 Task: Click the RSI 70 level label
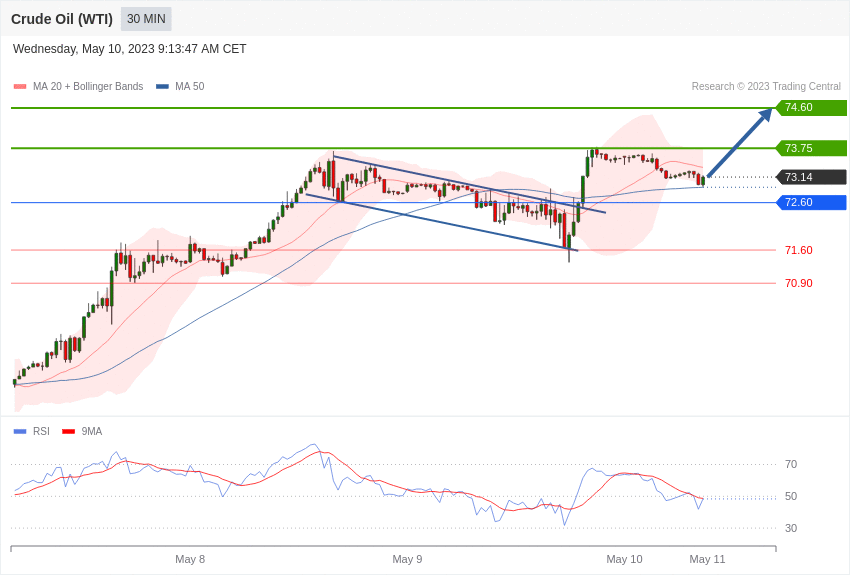tap(791, 464)
